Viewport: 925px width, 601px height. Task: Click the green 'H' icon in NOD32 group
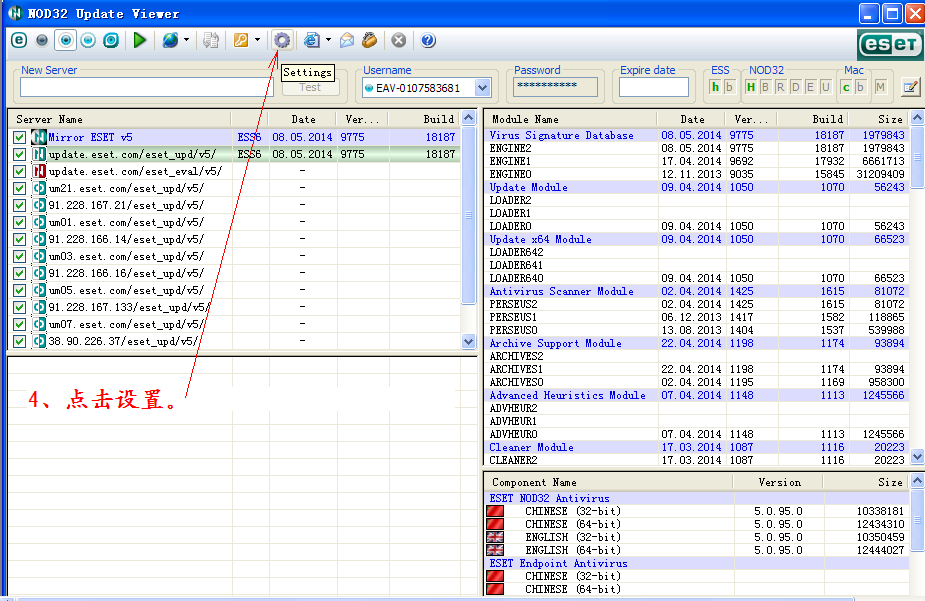(750, 87)
